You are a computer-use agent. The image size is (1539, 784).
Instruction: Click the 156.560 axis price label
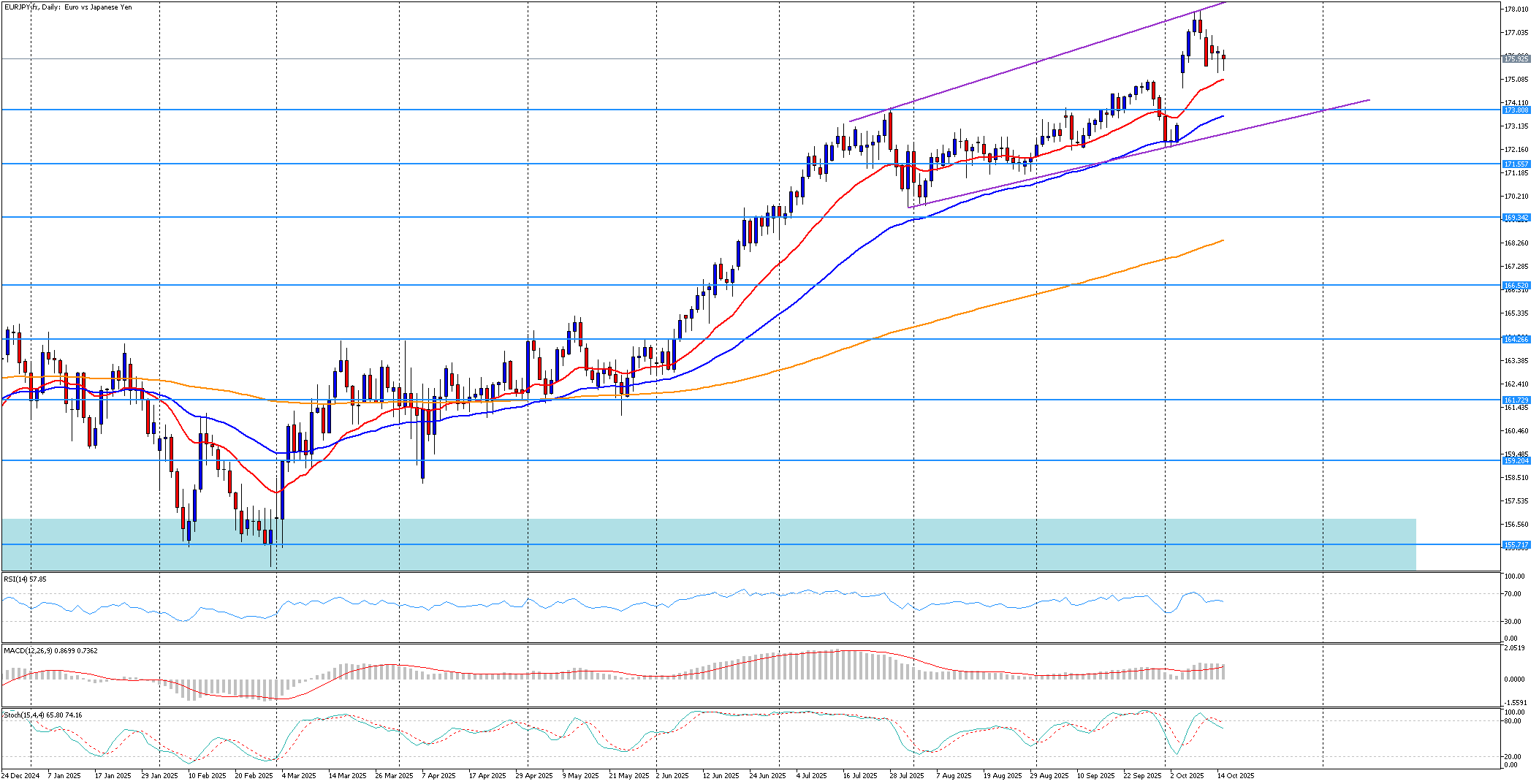pos(1516,525)
